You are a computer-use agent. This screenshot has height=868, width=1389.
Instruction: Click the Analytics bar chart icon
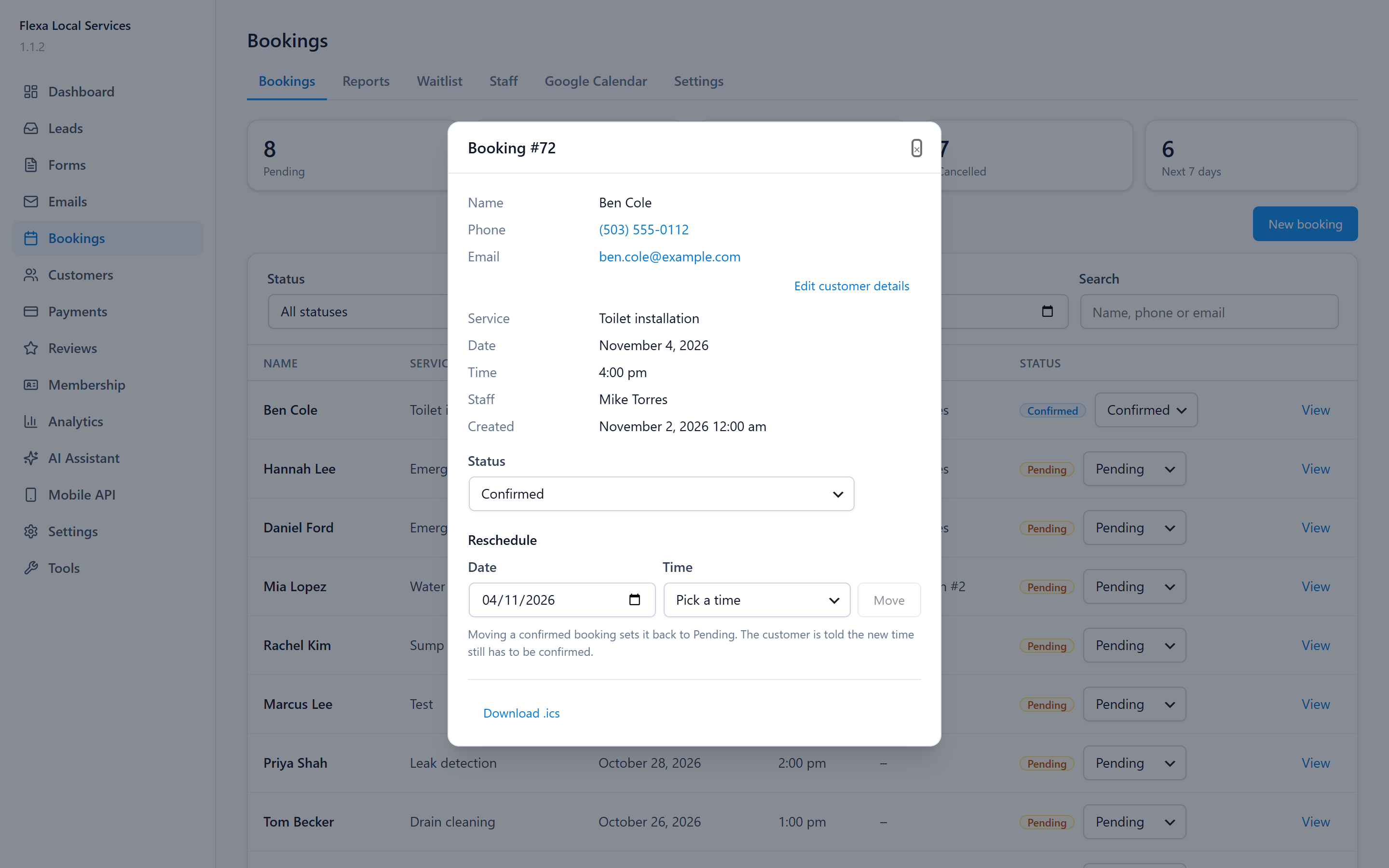(x=31, y=422)
